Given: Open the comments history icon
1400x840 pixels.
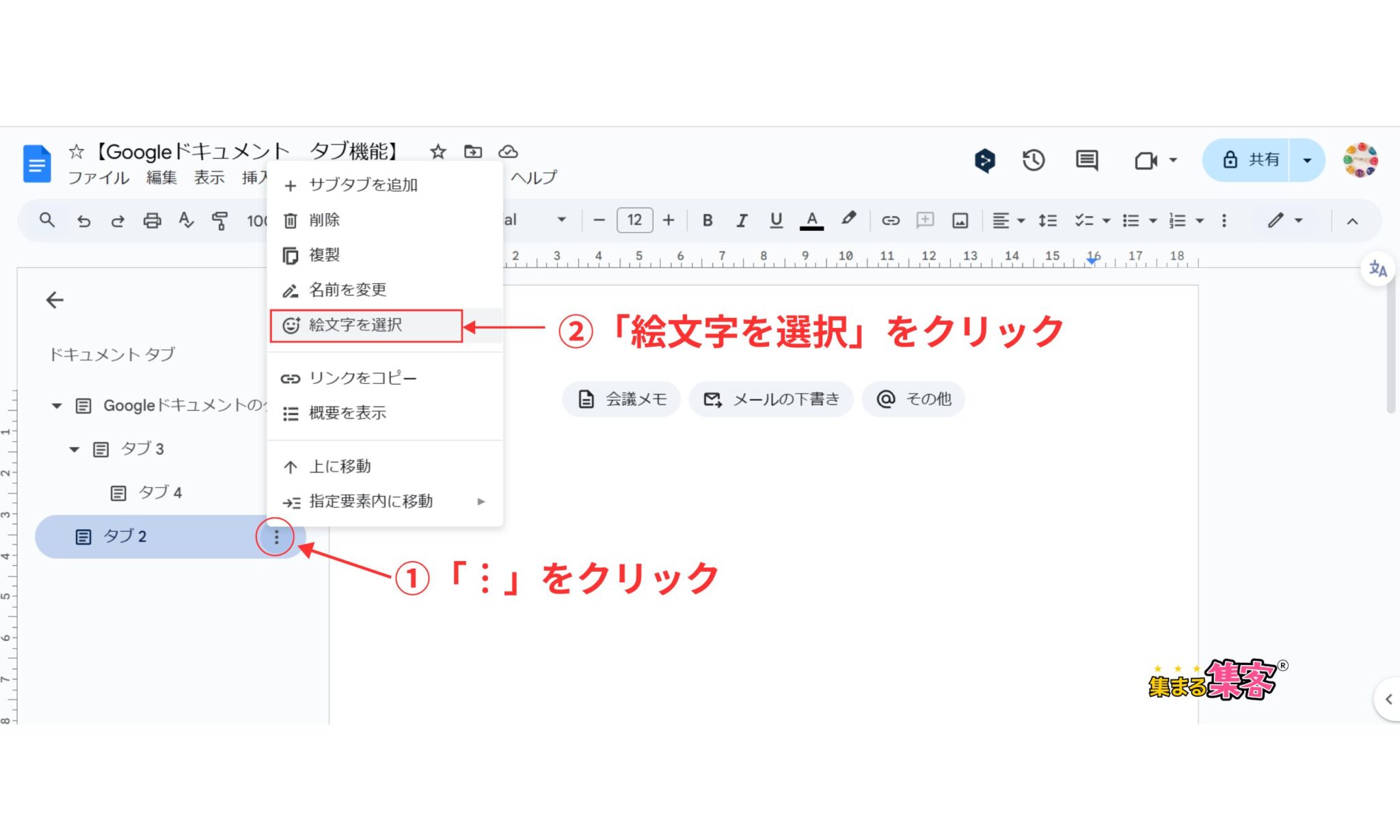Looking at the screenshot, I should point(1087,161).
